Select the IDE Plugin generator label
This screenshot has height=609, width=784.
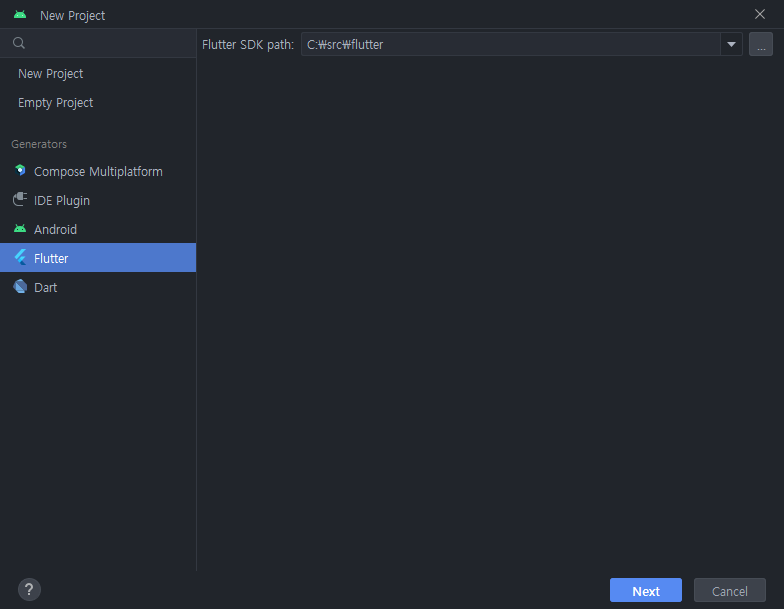click(62, 200)
